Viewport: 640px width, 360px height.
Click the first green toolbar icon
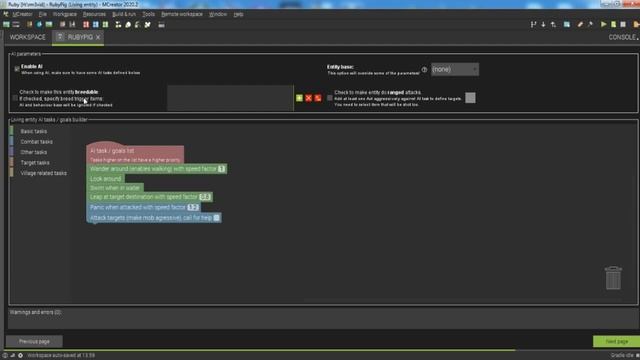(6, 25)
